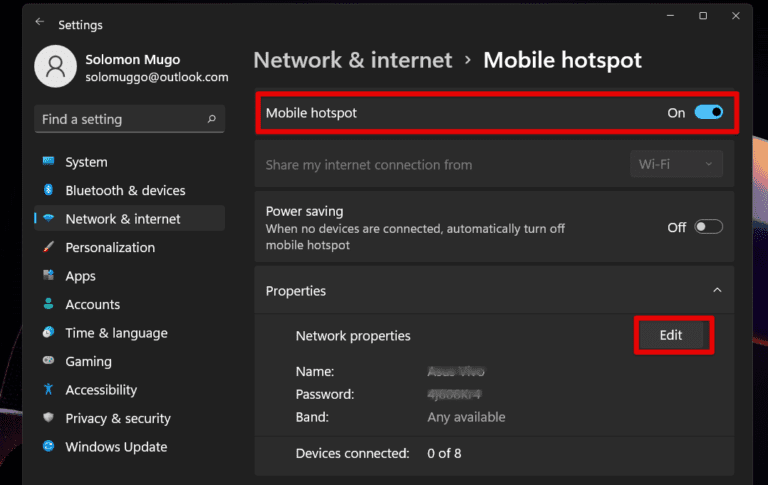Open the Wi-Fi connection sharing dropdown
Screen dimensions: 768x485
676,164
